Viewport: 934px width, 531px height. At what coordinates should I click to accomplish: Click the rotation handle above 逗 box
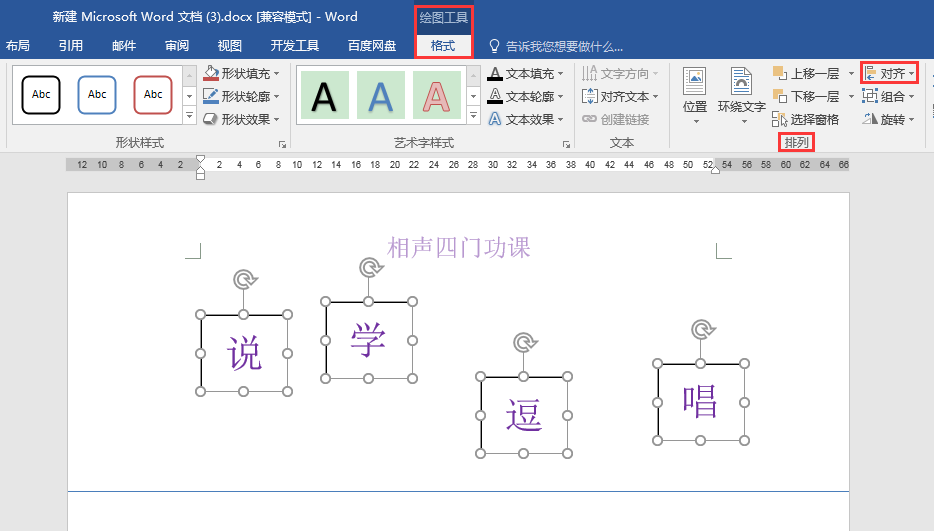tap(524, 342)
